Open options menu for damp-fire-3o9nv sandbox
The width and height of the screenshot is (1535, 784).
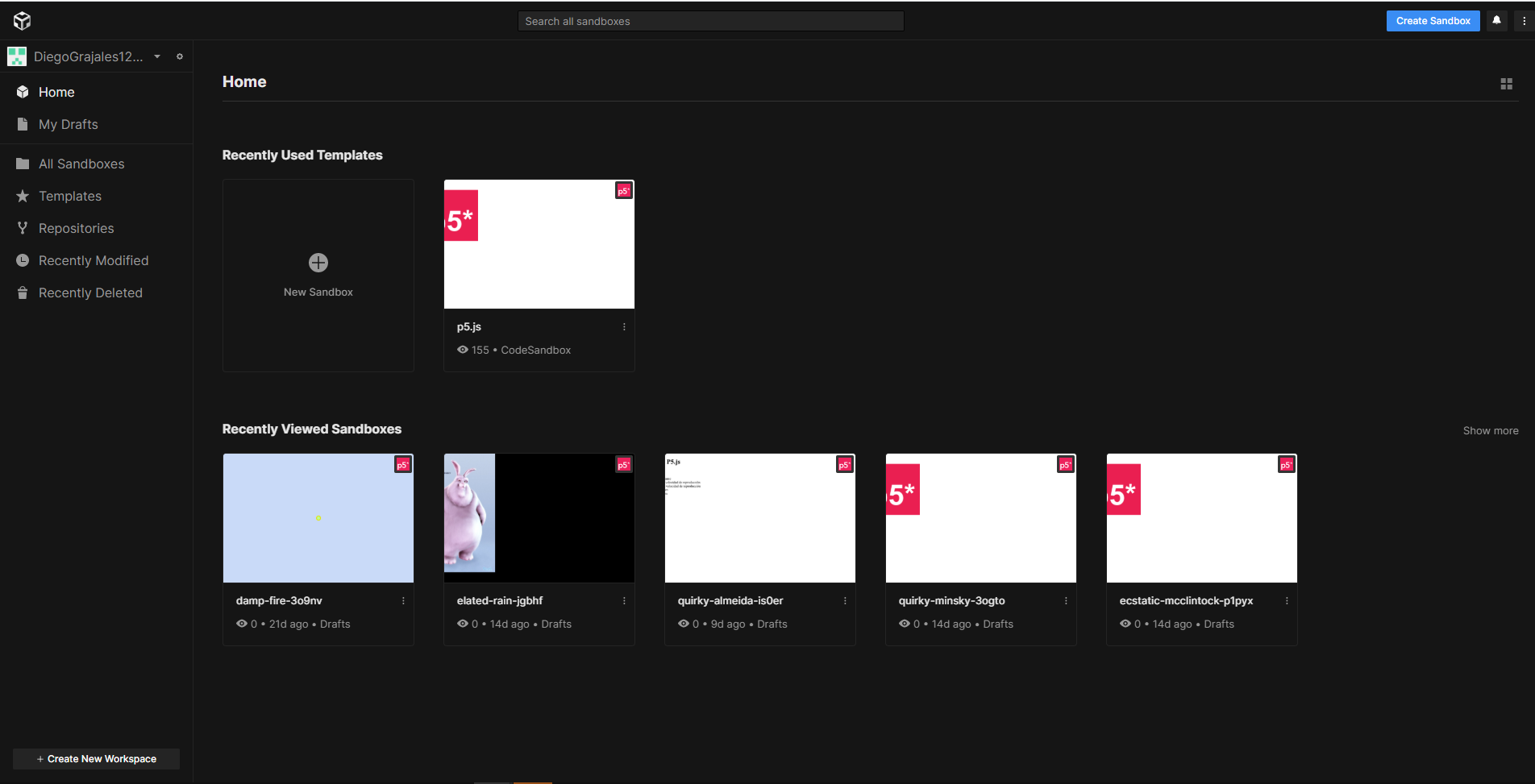(x=403, y=600)
